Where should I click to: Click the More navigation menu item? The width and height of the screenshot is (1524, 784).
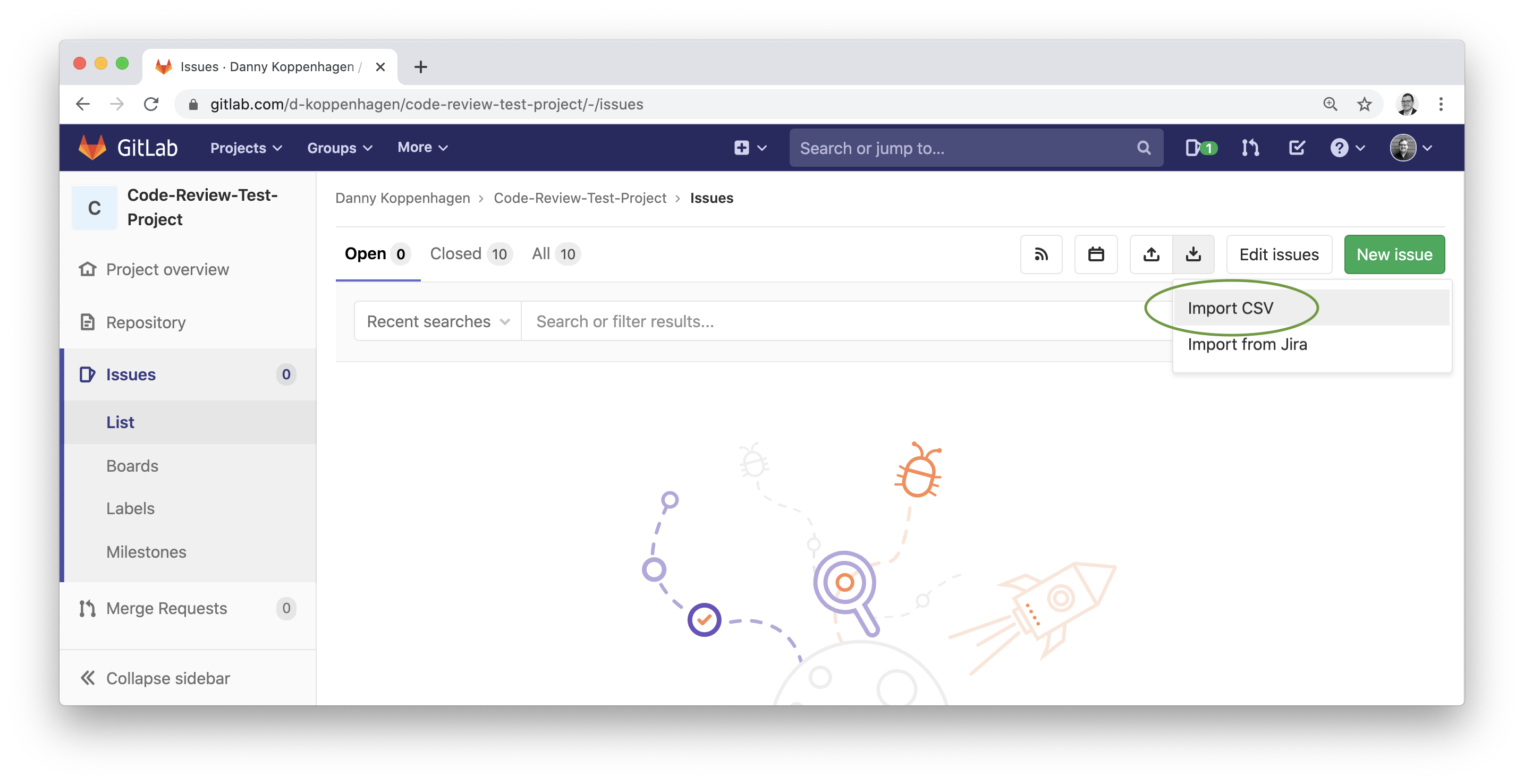pos(421,147)
